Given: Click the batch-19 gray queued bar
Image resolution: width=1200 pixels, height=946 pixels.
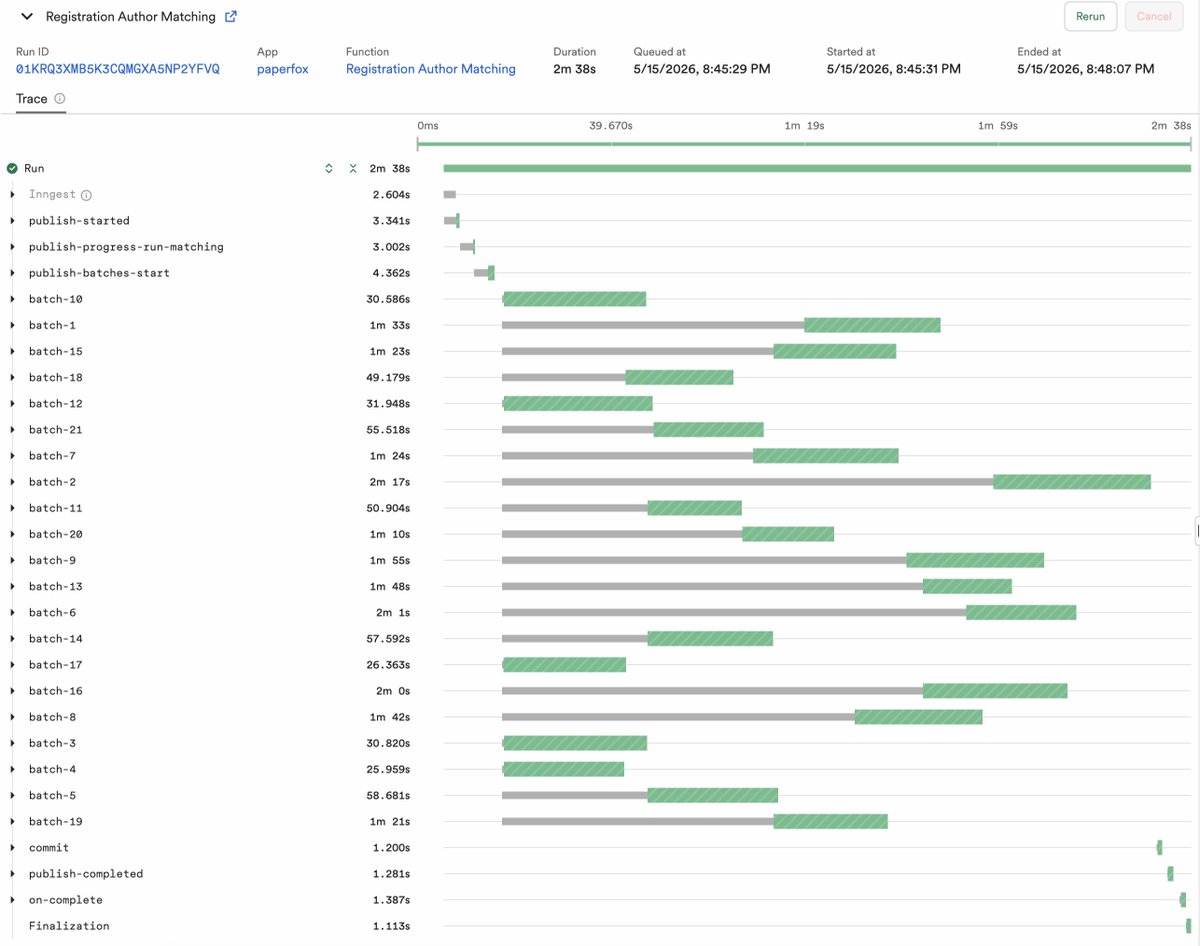Looking at the screenshot, I should pyautogui.click(x=638, y=821).
